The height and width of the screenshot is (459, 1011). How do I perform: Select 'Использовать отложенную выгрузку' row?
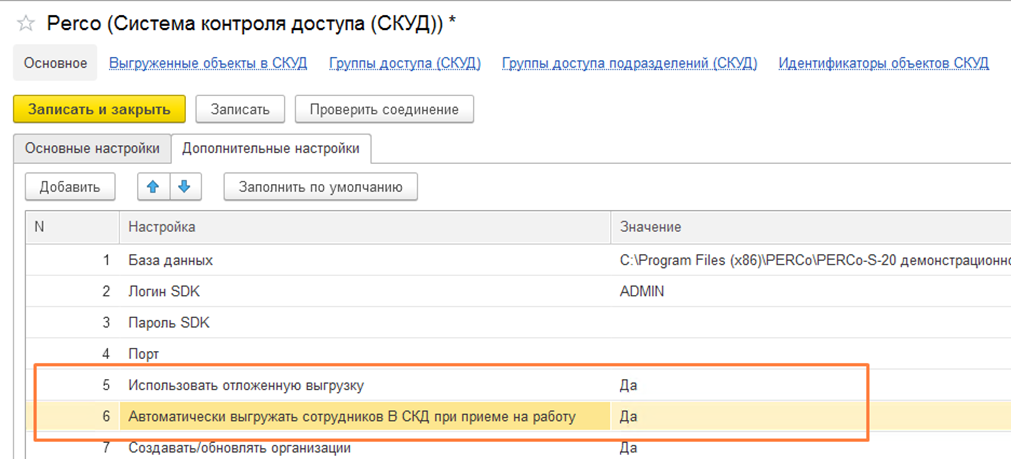point(253,384)
